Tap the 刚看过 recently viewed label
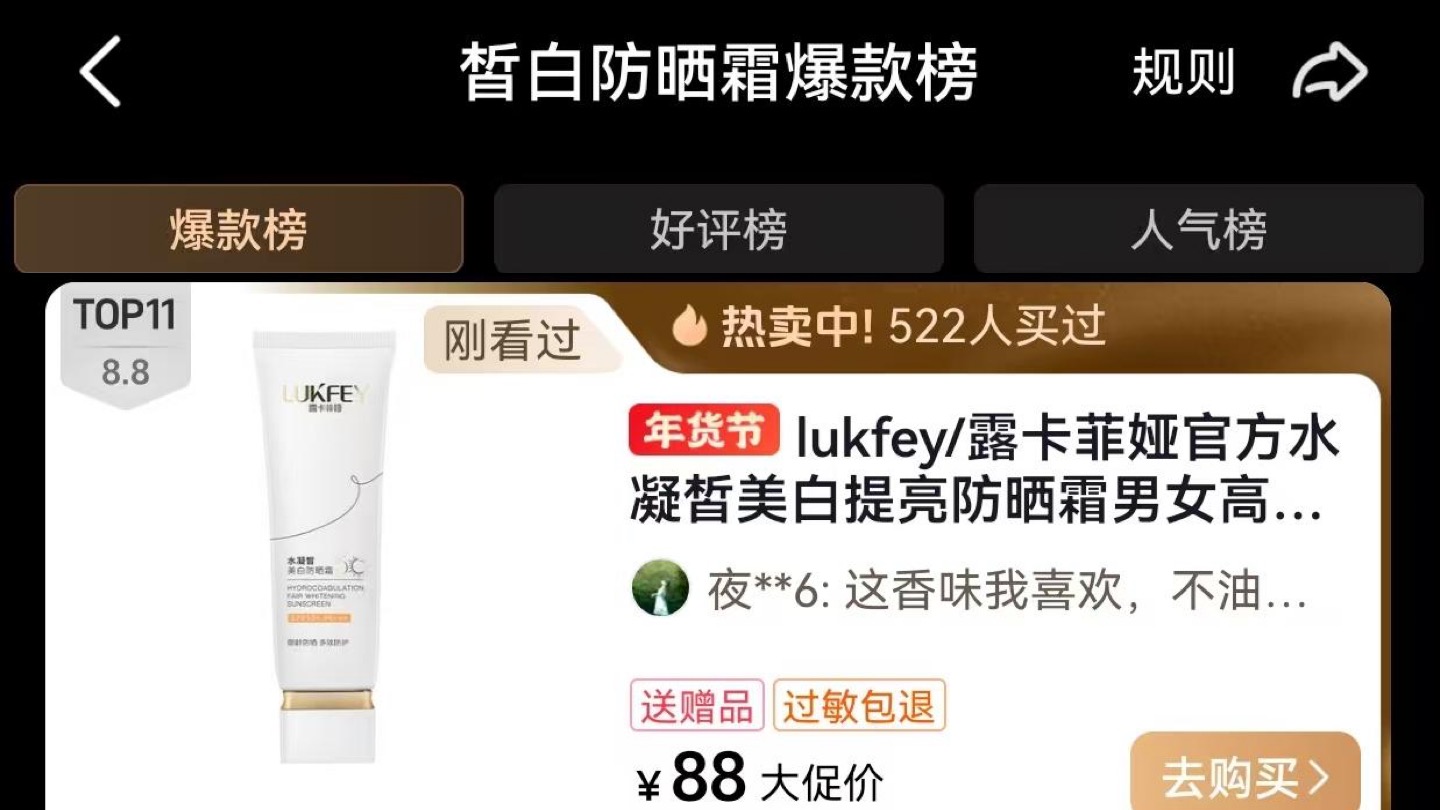Image resolution: width=1440 pixels, height=810 pixels. click(512, 341)
